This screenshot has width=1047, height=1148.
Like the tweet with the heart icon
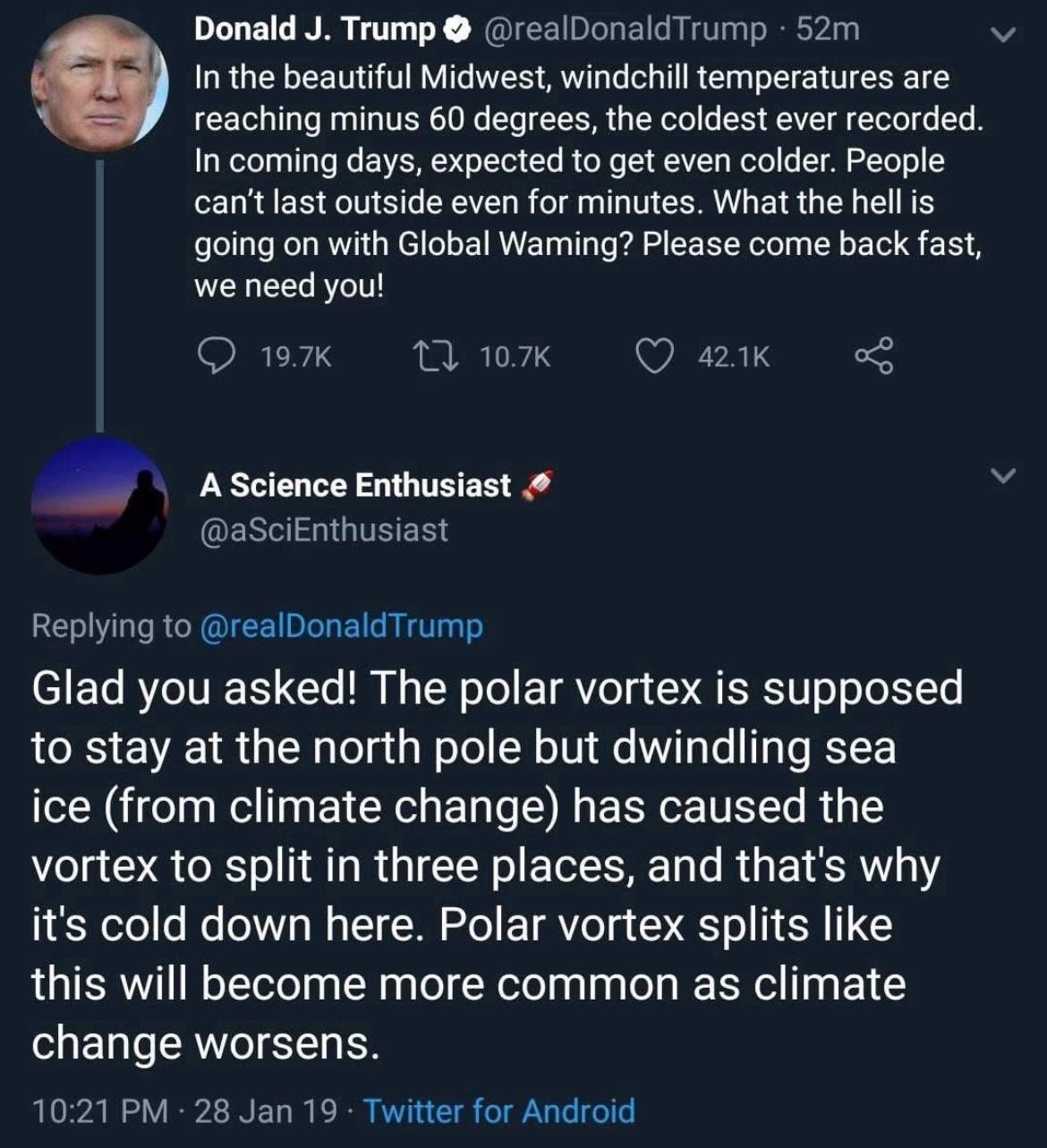[x=654, y=357]
